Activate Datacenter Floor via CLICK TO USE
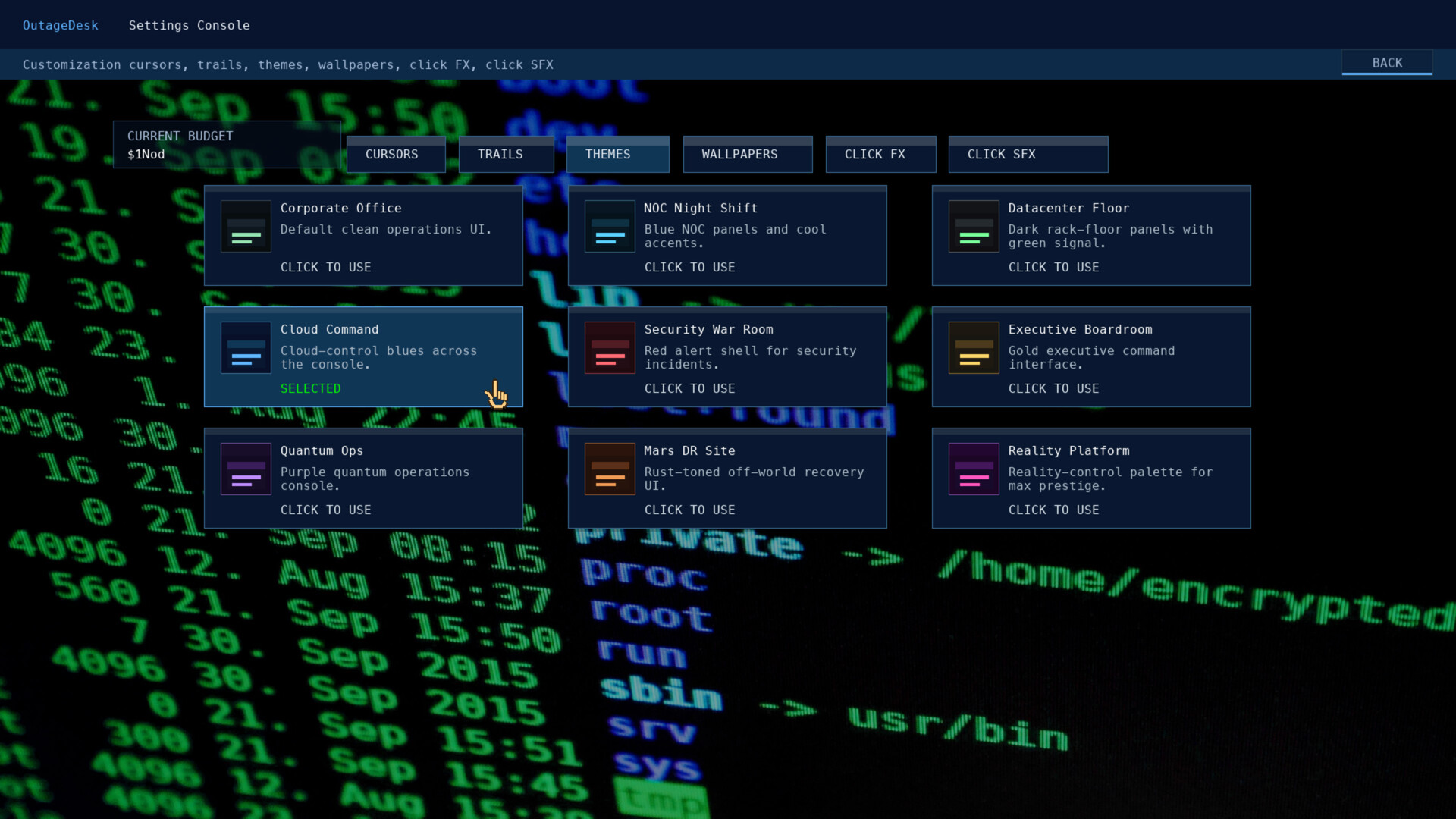The image size is (1456, 819). [x=1054, y=267]
